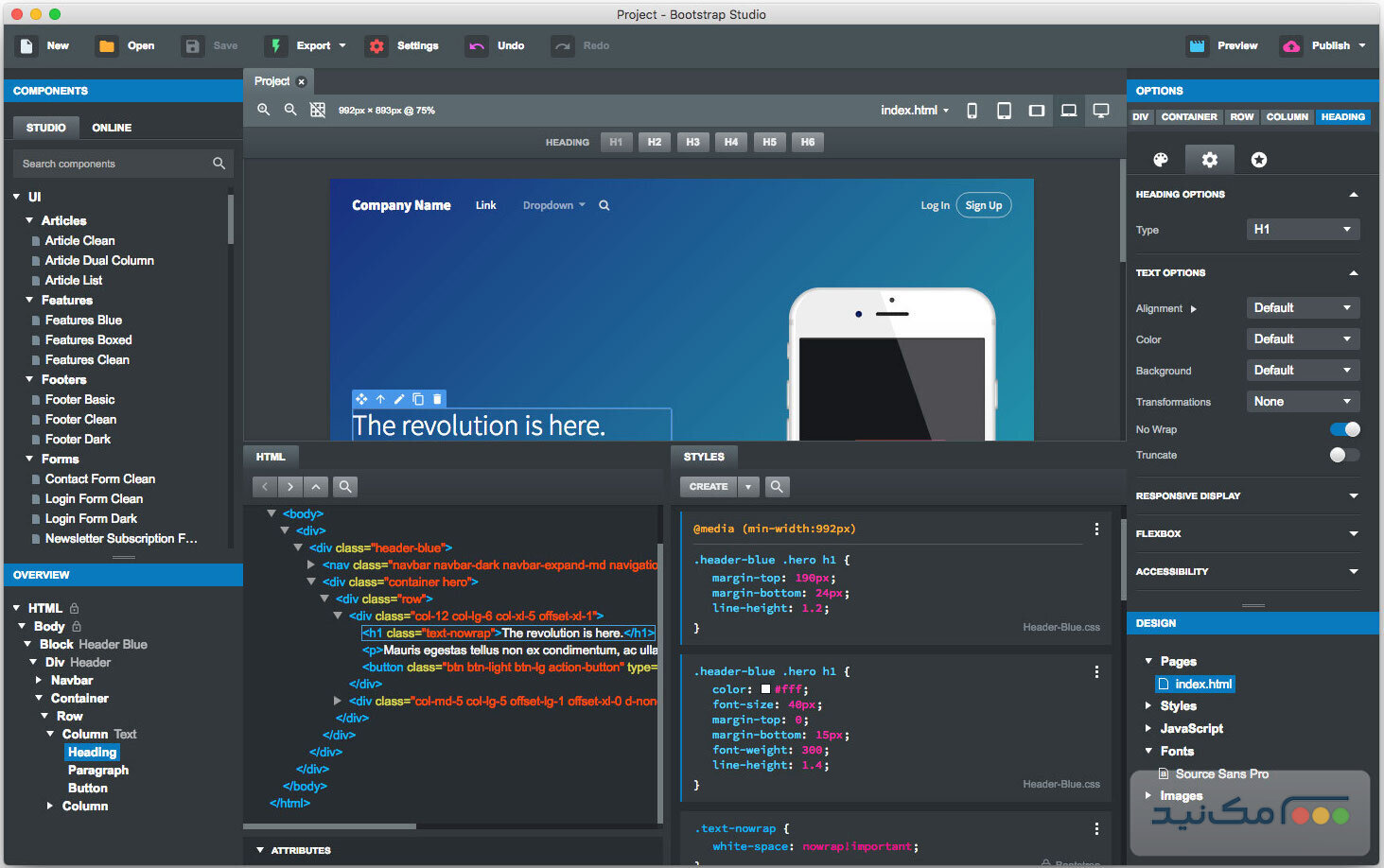Switch canvas preview to phone size

tap(972, 110)
